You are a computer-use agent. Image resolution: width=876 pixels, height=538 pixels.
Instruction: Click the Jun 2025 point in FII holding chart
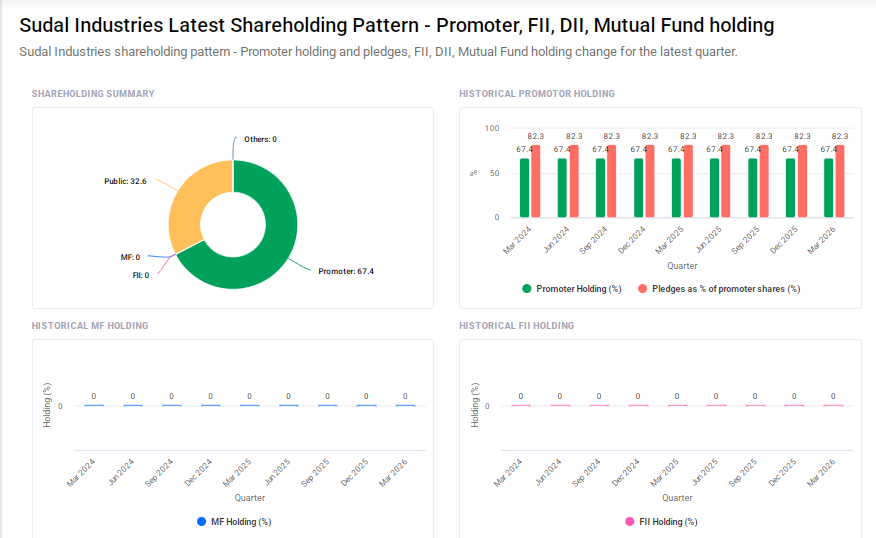pos(716,406)
